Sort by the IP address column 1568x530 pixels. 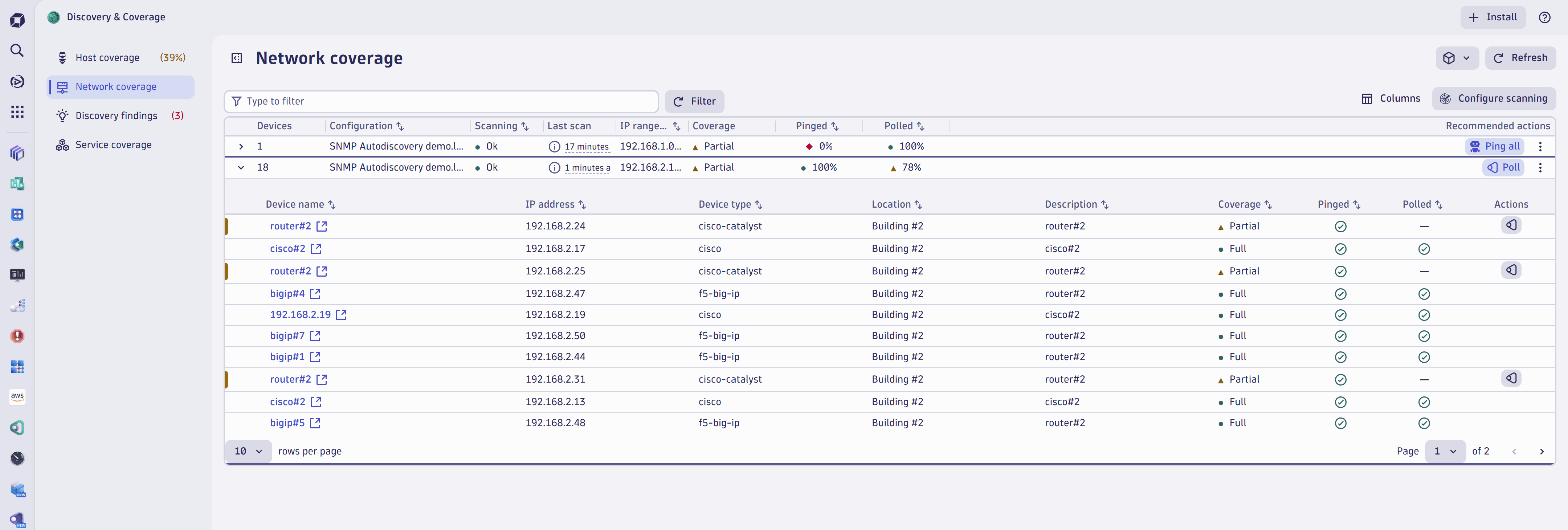582,205
